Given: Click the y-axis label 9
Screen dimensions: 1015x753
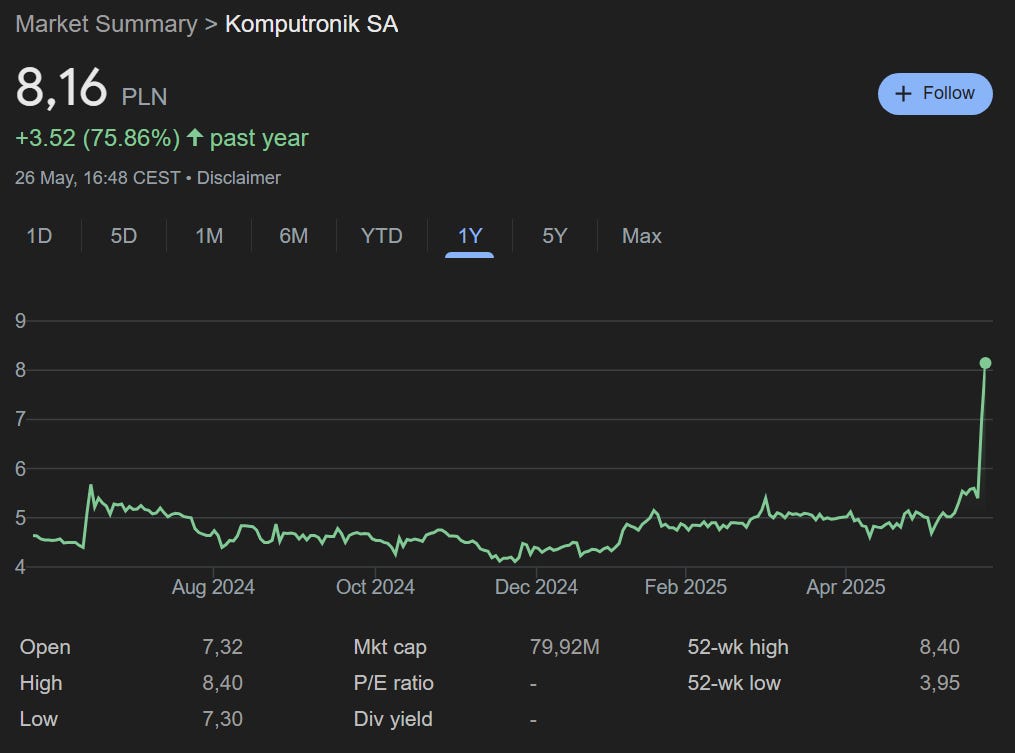Looking at the screenshot, I should coord(21,320).
